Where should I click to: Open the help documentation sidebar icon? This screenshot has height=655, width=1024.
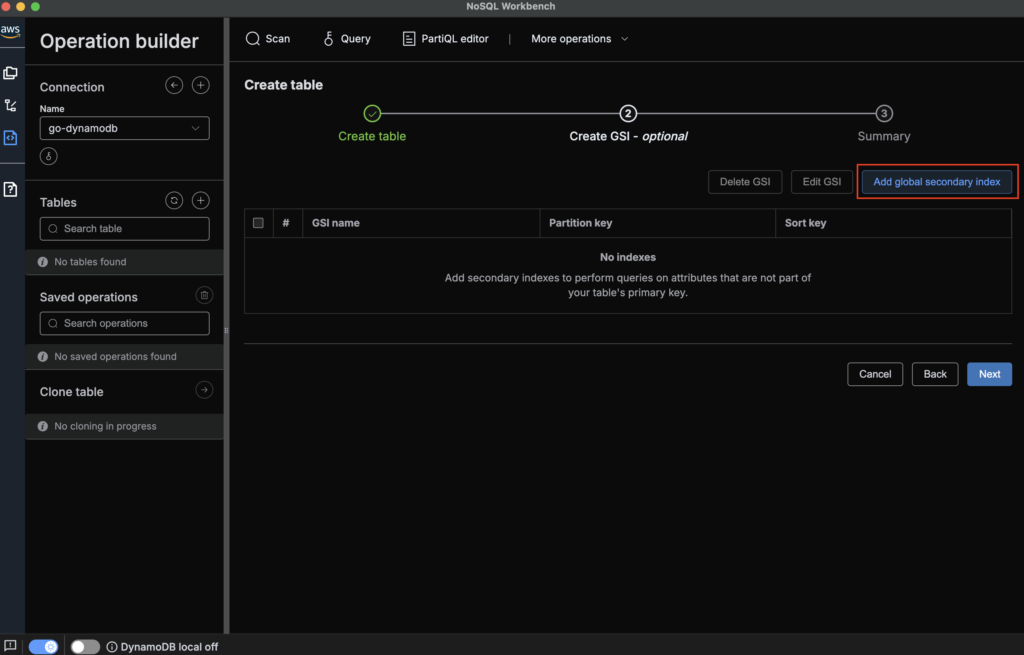click(11, 189)
